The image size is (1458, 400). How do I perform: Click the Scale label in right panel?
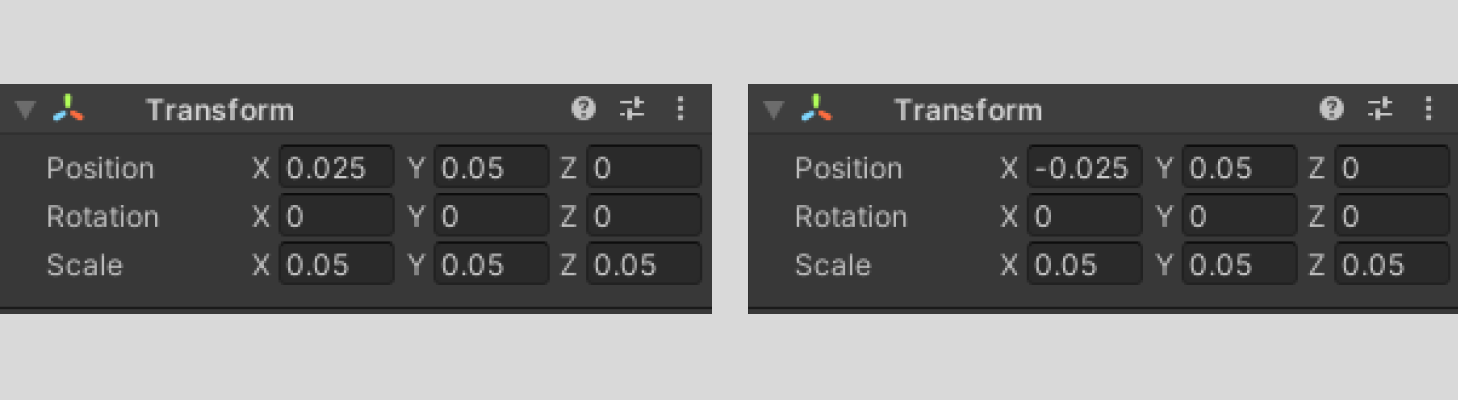pos(832,265)
